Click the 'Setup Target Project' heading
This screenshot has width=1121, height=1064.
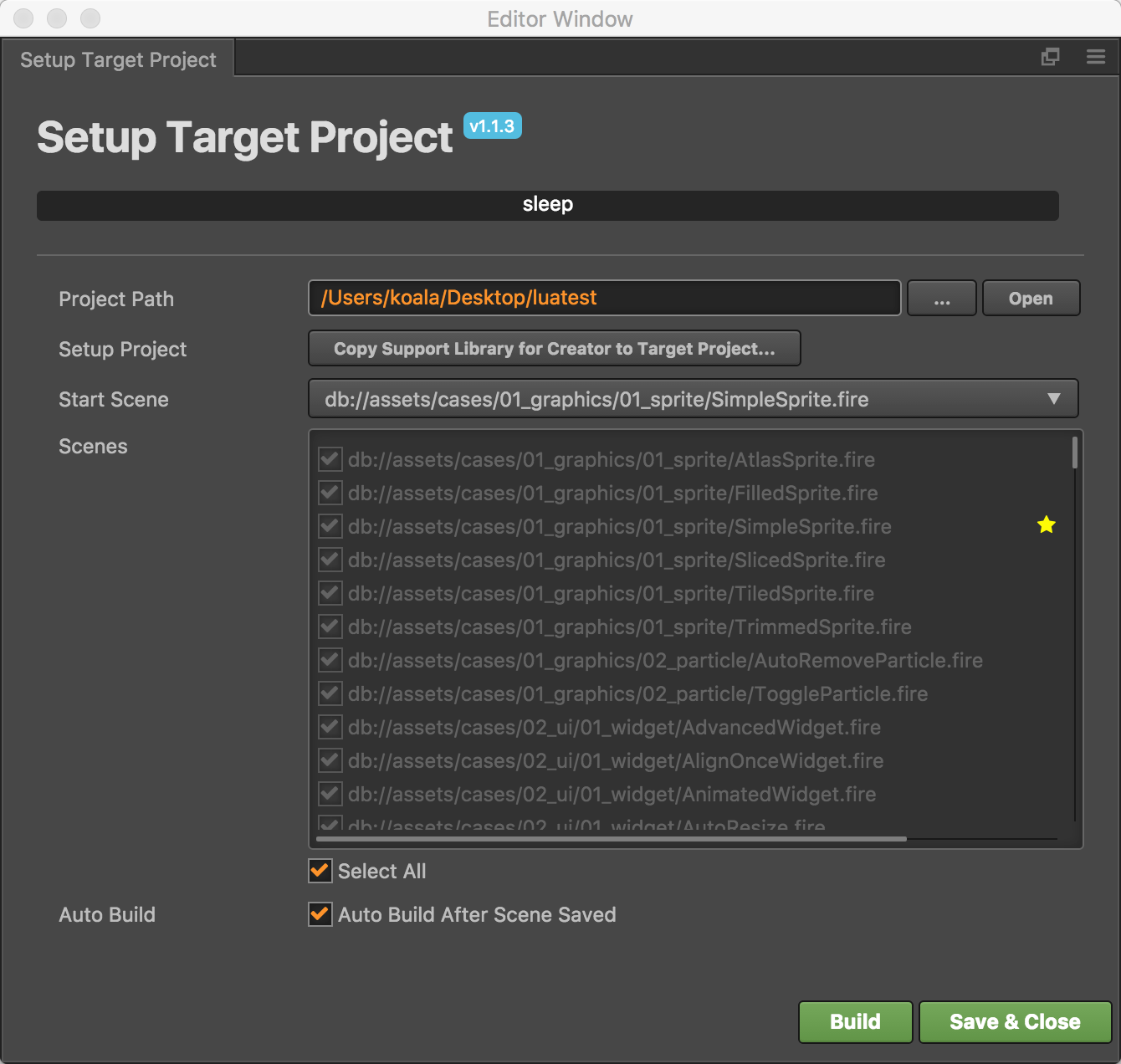point(245,138)
